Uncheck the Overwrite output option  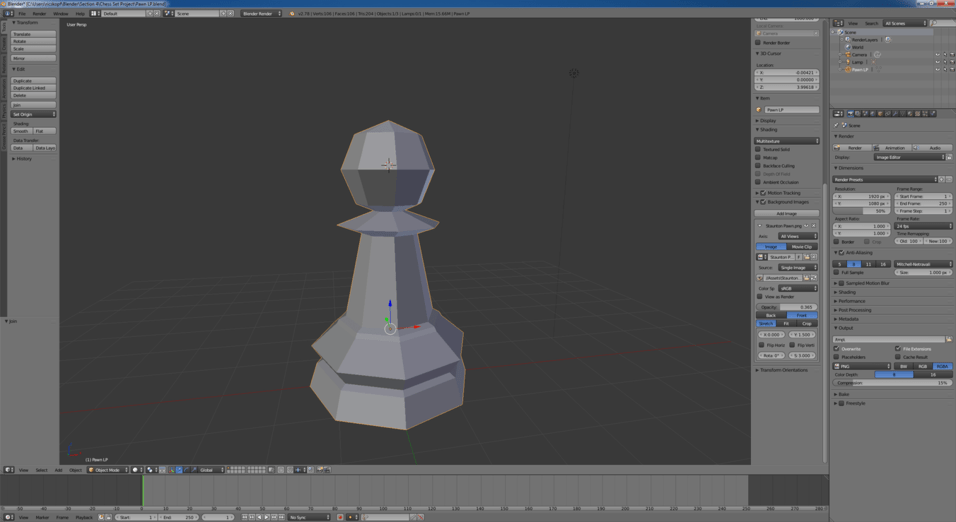(838, 349)
